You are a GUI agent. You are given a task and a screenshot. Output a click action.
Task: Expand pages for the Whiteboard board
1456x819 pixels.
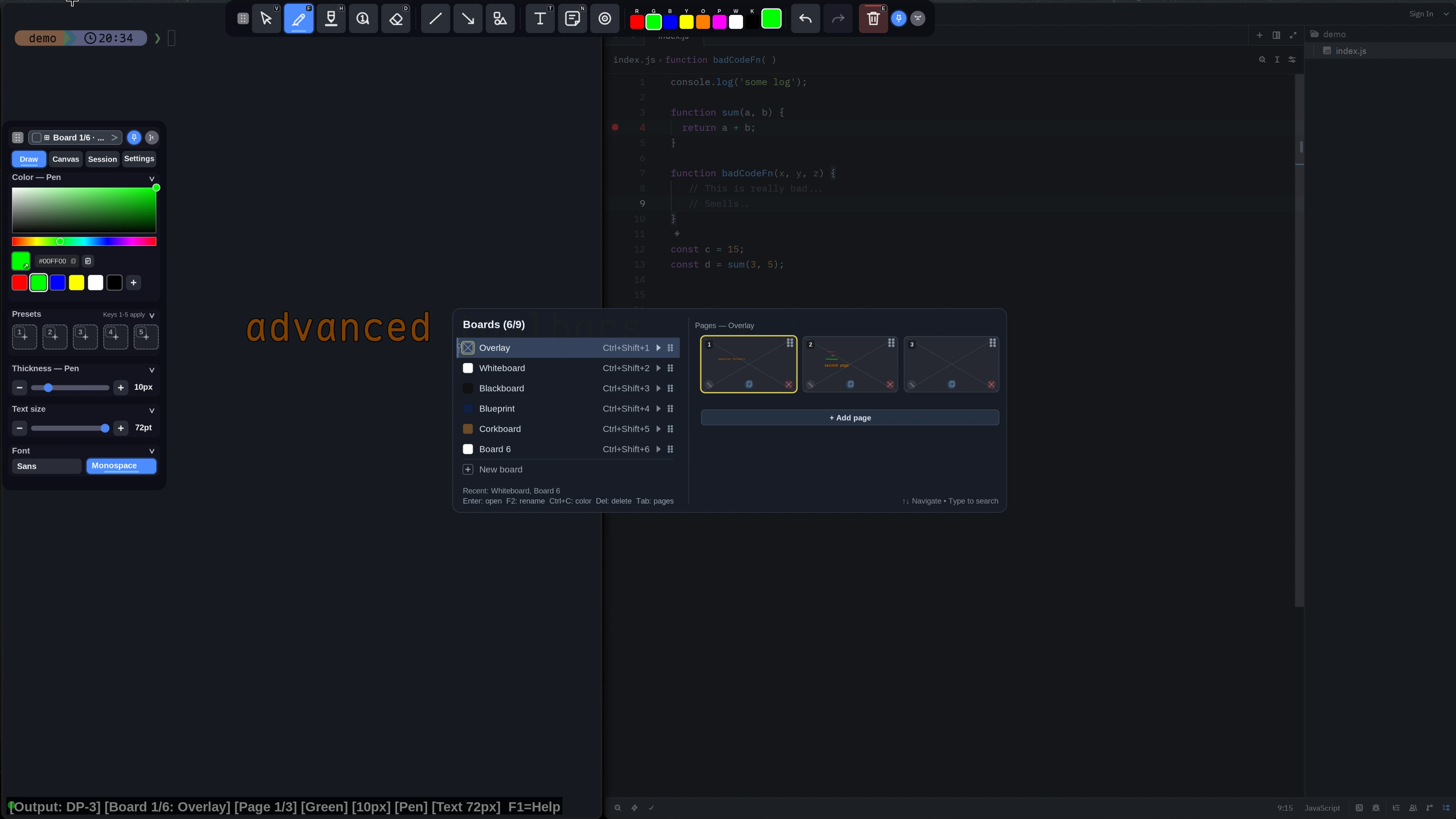point(659,368)
